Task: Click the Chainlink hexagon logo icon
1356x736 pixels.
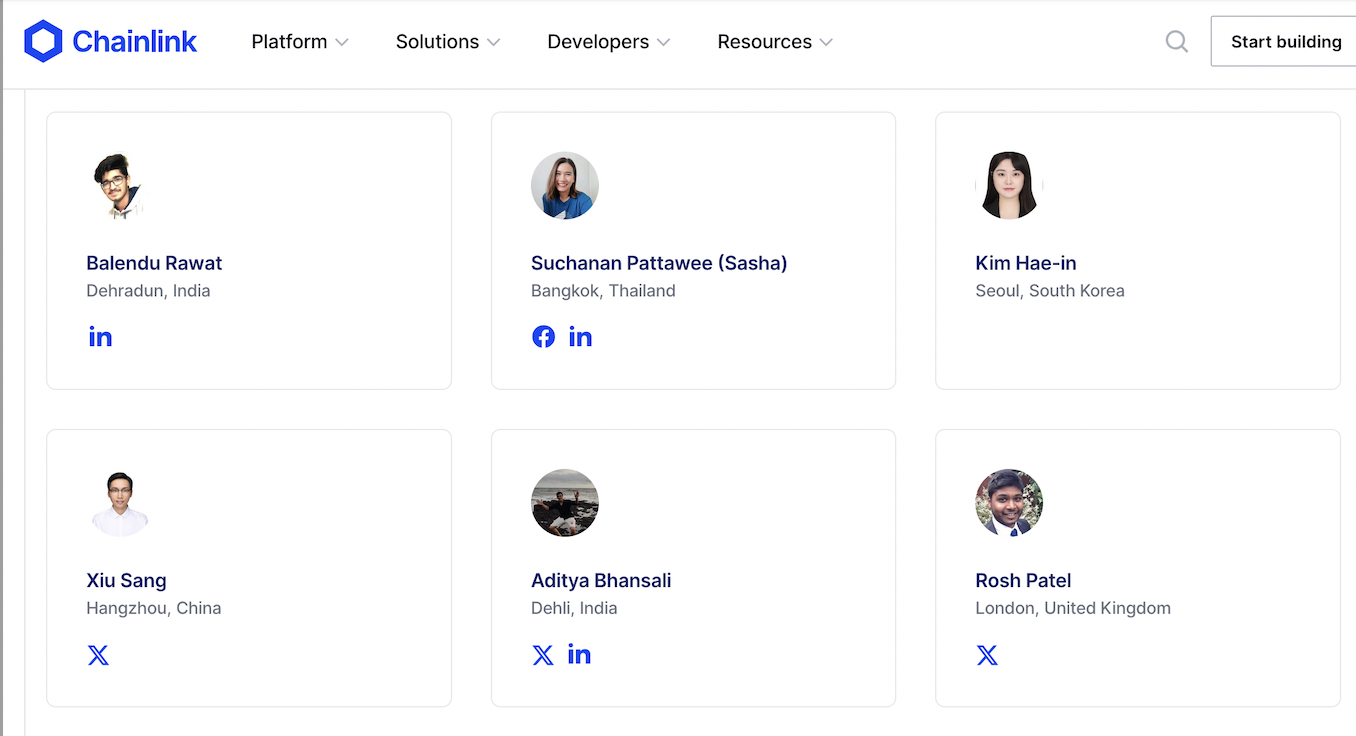Action: point(43,41)
